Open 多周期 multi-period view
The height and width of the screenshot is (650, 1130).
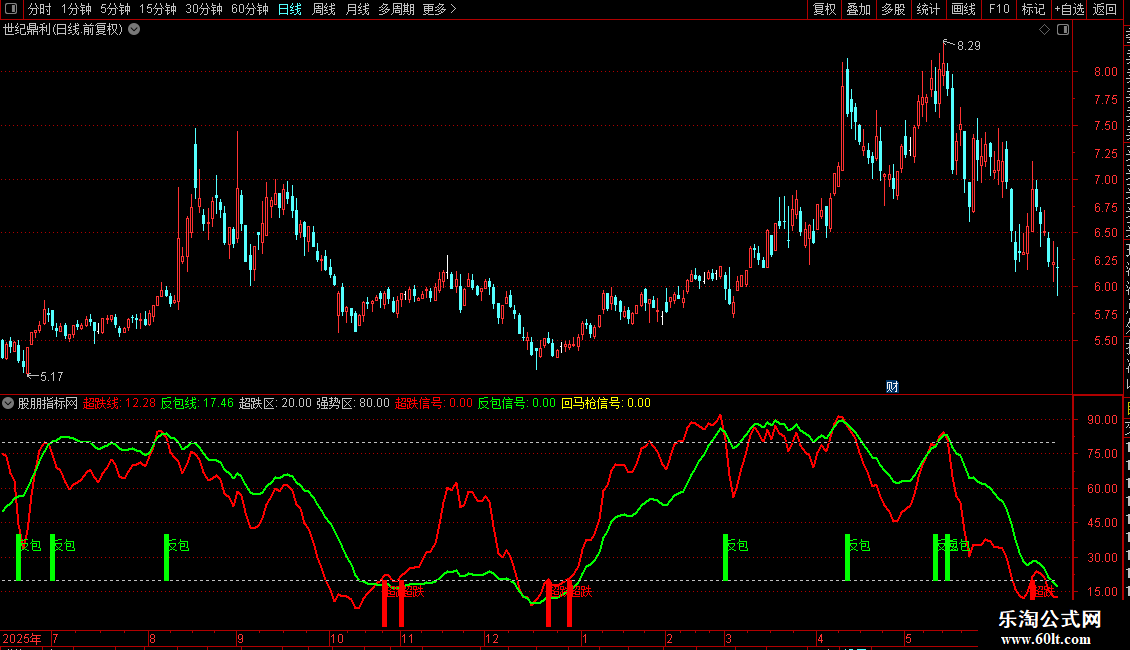(396, 9)
